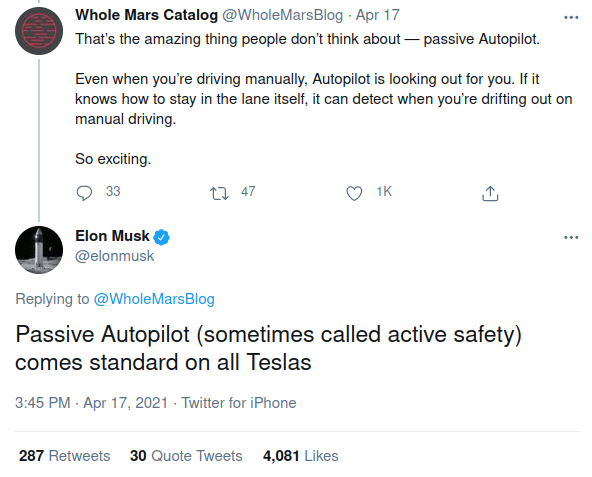Click the retweet icon on Whole Mars tweet
Screen dimensions: 592x477
[219, 193]
